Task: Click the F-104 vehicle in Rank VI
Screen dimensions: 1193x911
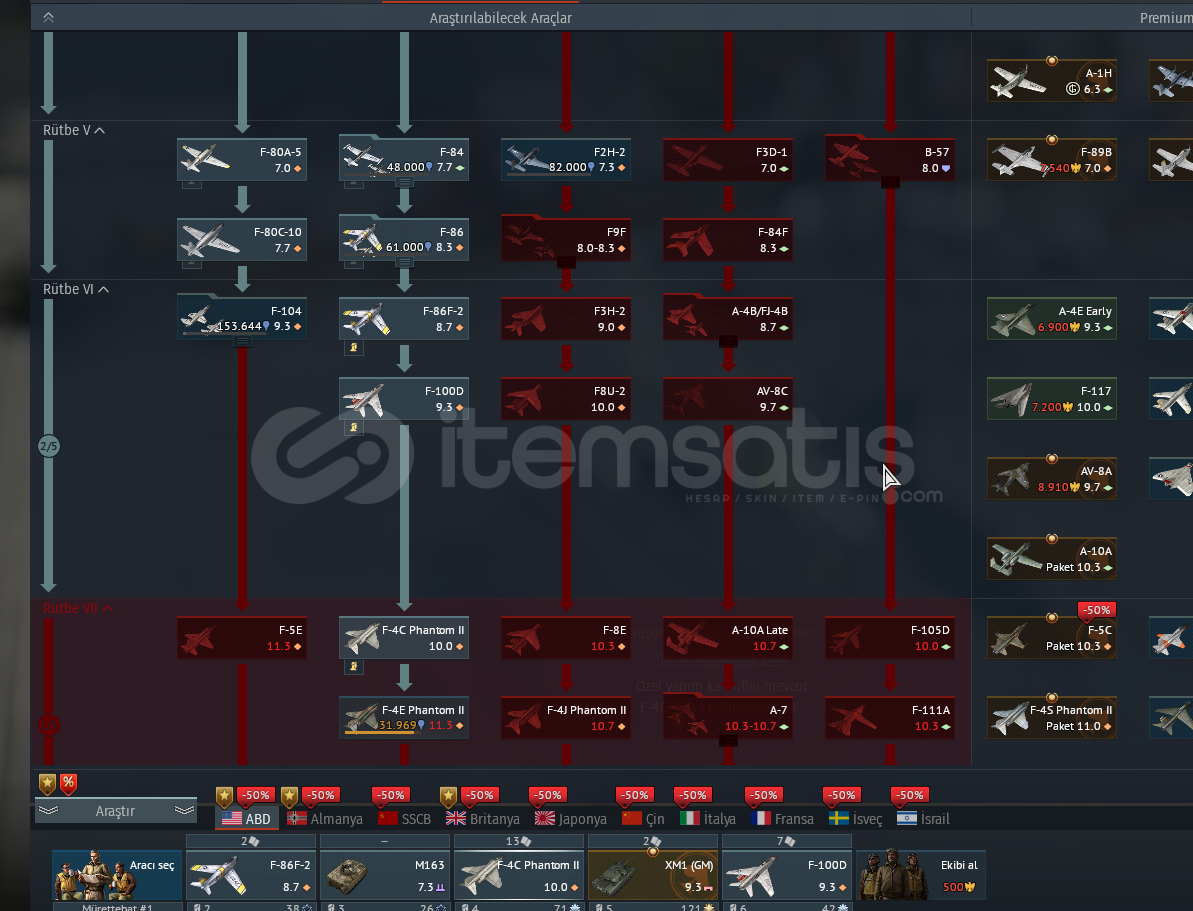Action: 242,319
